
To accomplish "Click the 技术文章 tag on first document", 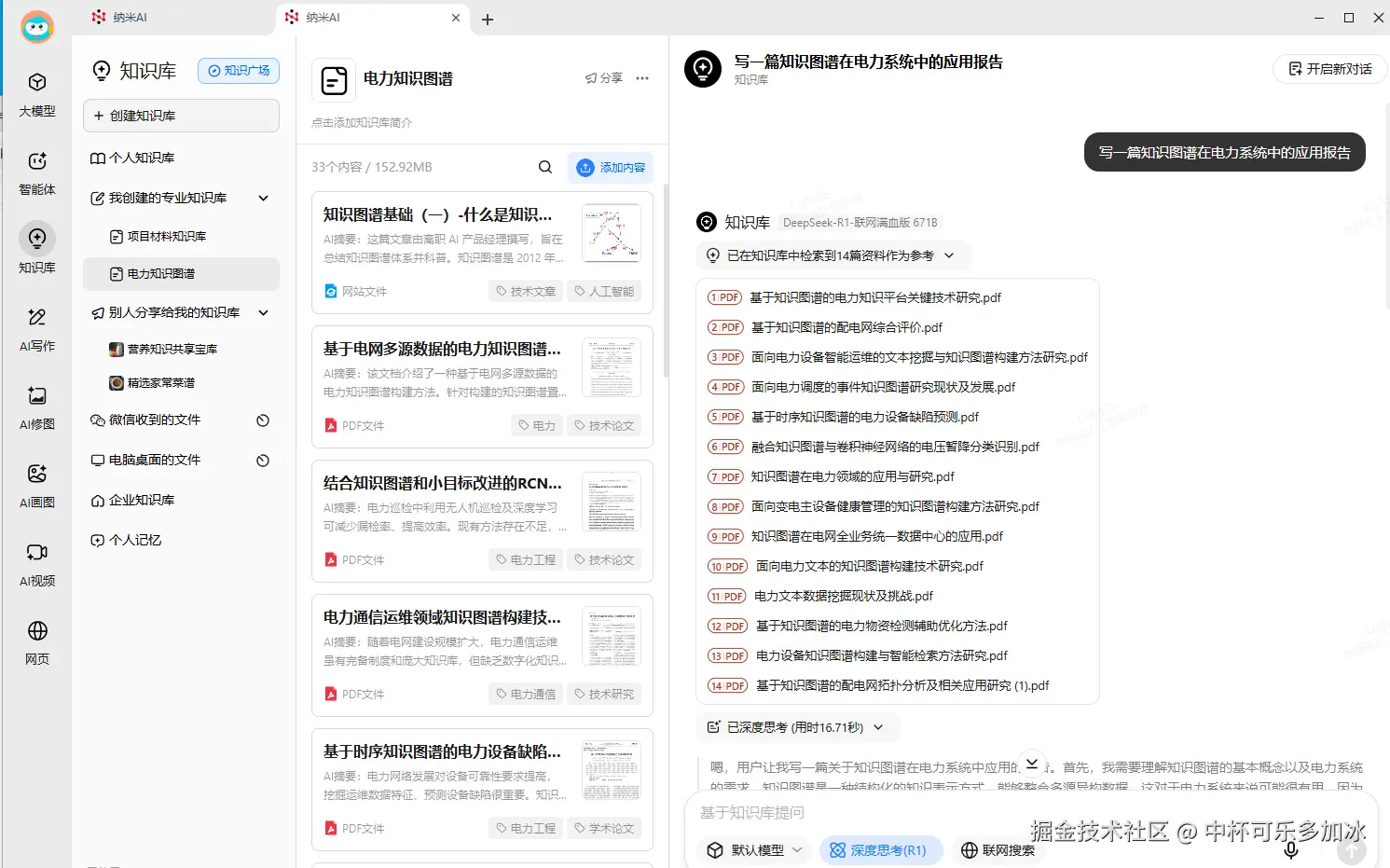I will [x=526, y=292].
